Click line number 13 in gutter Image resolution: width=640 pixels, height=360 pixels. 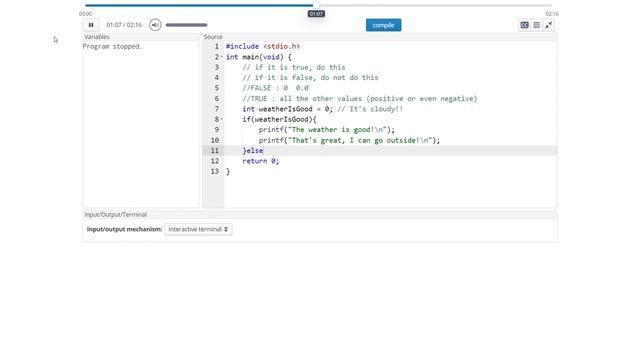(x=215, y=171)
